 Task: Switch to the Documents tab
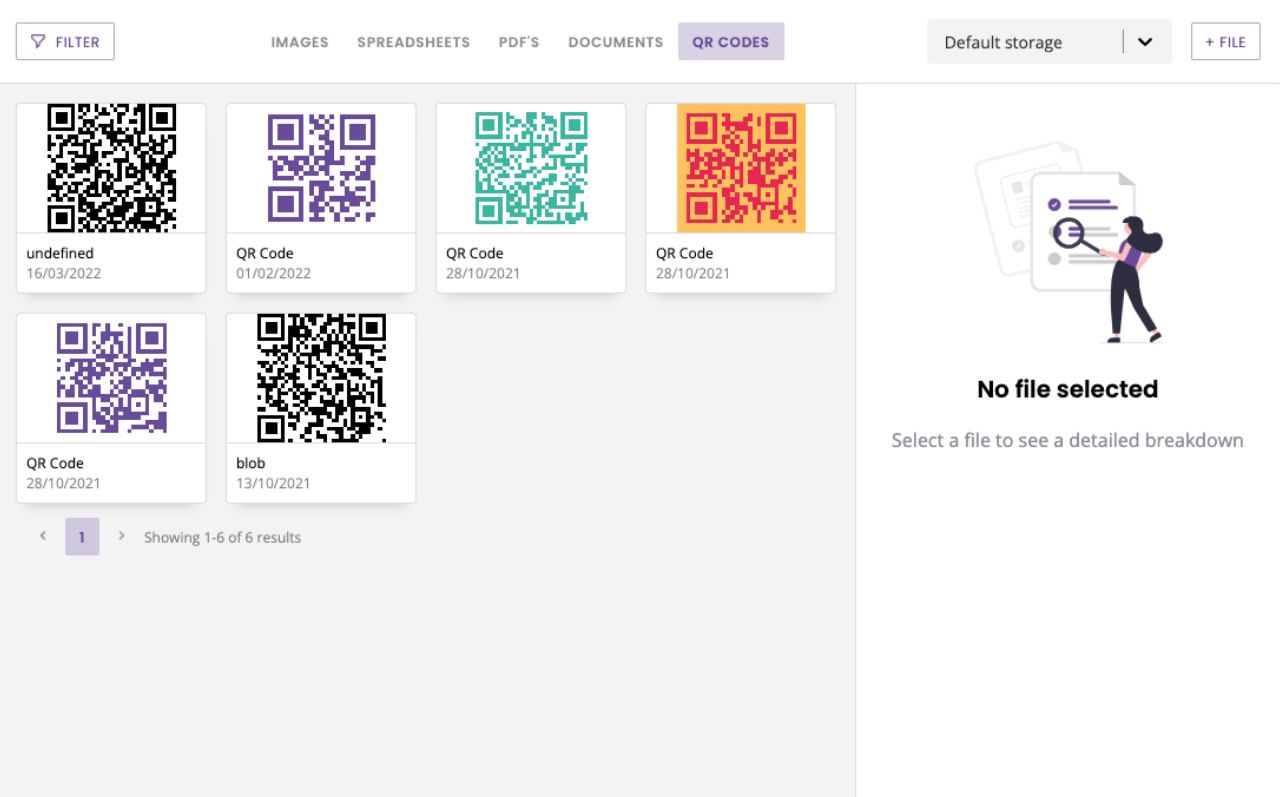tap(616, 42)
